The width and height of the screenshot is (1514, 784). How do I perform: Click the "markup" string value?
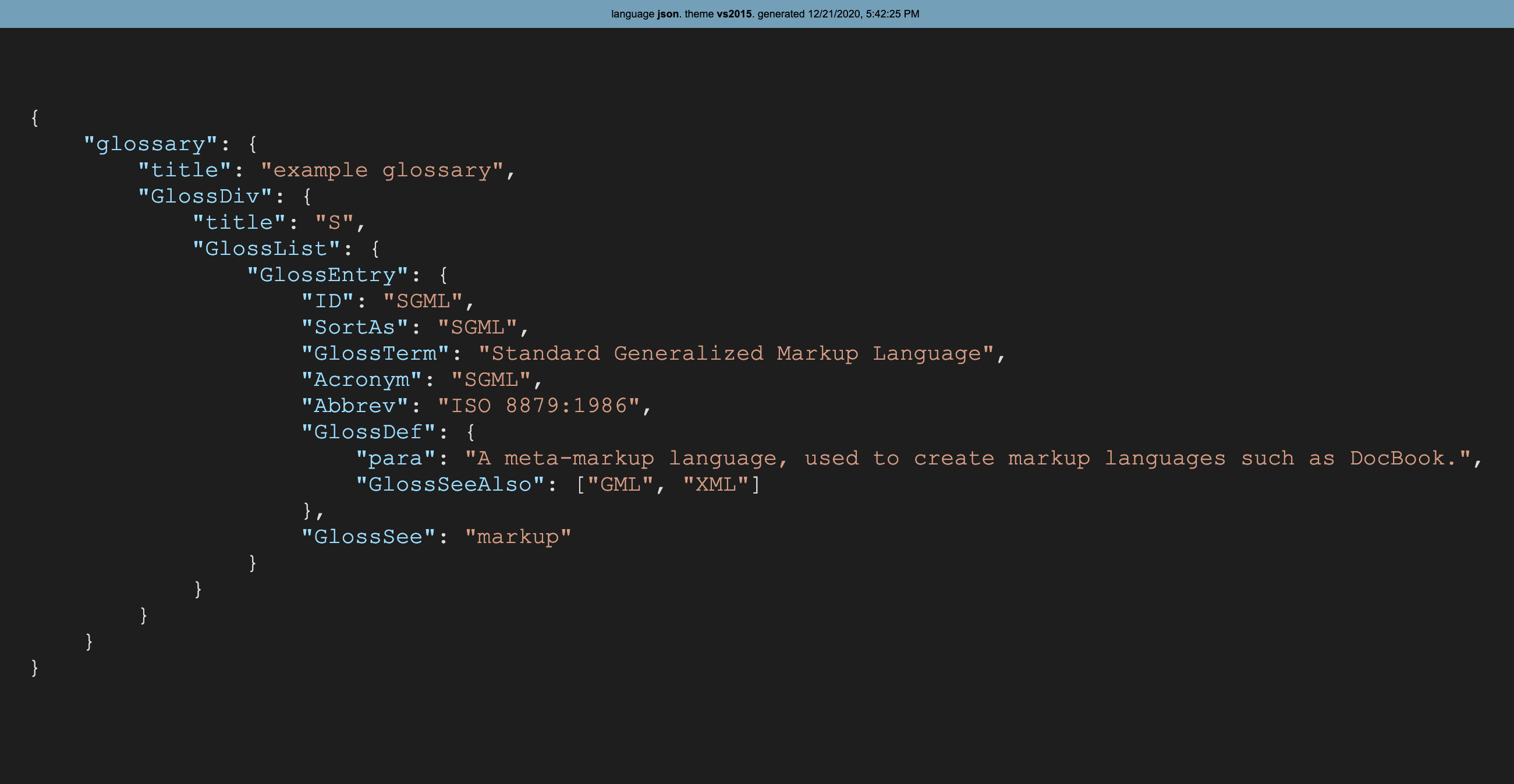pos(518,537)
